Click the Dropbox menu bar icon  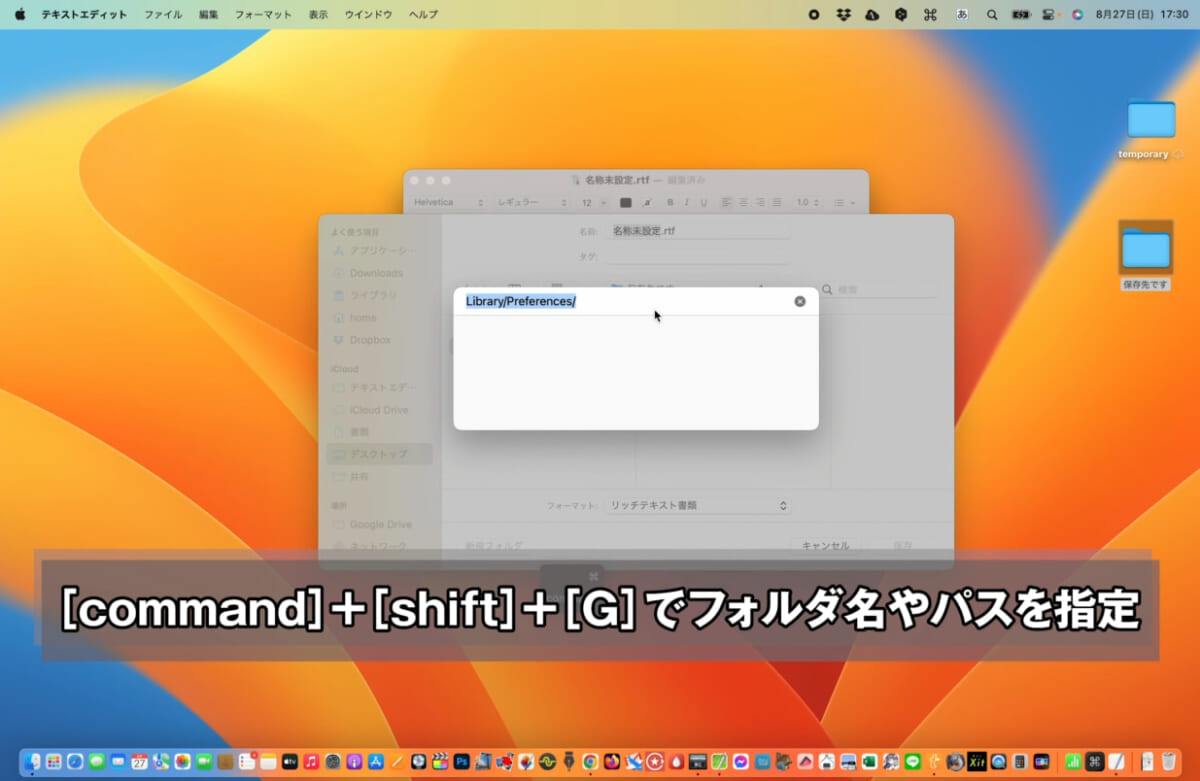coord(843,15)
